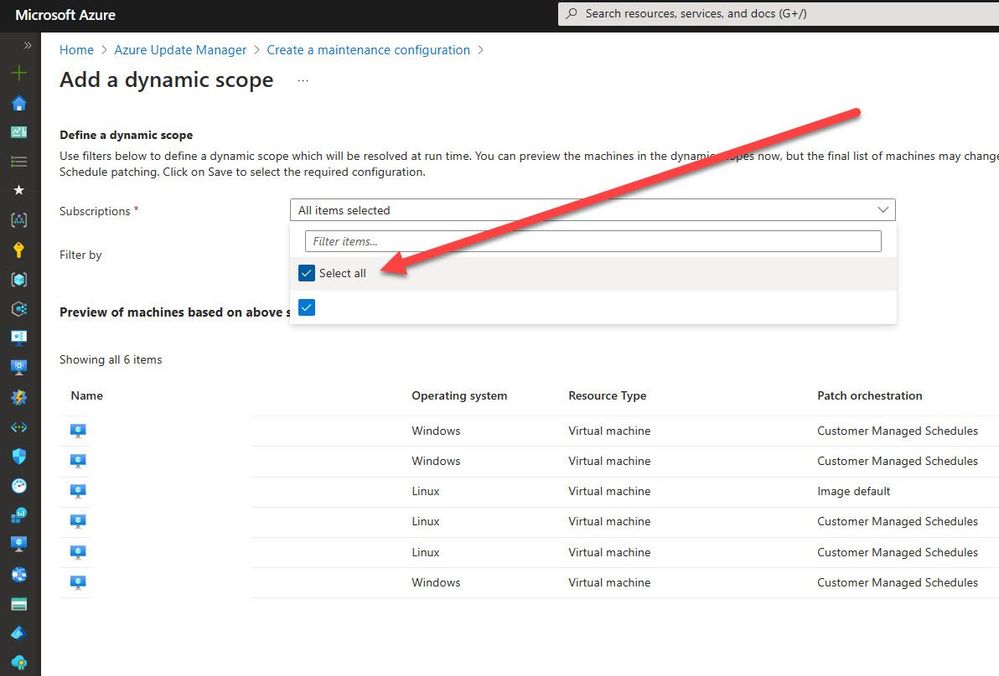The width and height of the screenshot is (999, 676).
Task: Sort by Resource Type column header
Action: click(x=607, y=396)
